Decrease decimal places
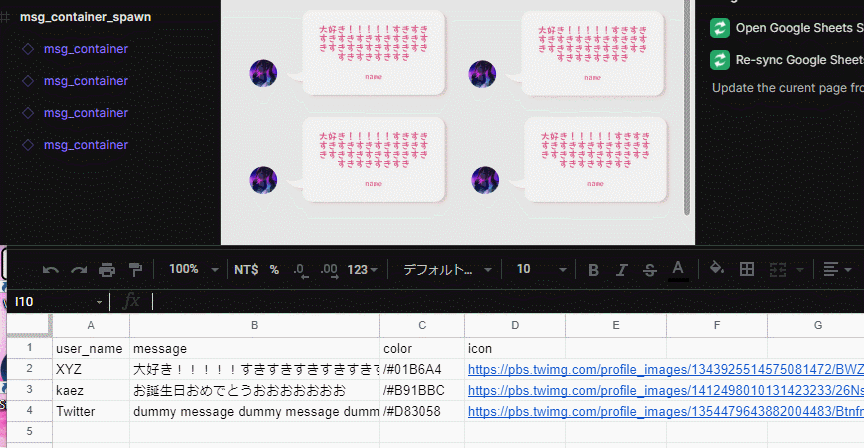The image size is (864, 448). 301,270
